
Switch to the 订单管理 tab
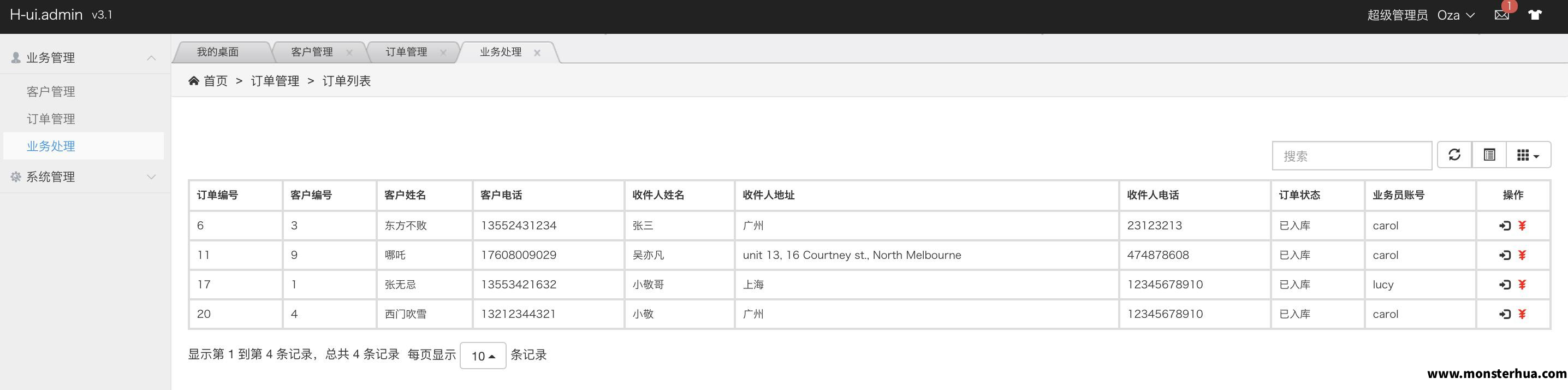click(406, 52)
